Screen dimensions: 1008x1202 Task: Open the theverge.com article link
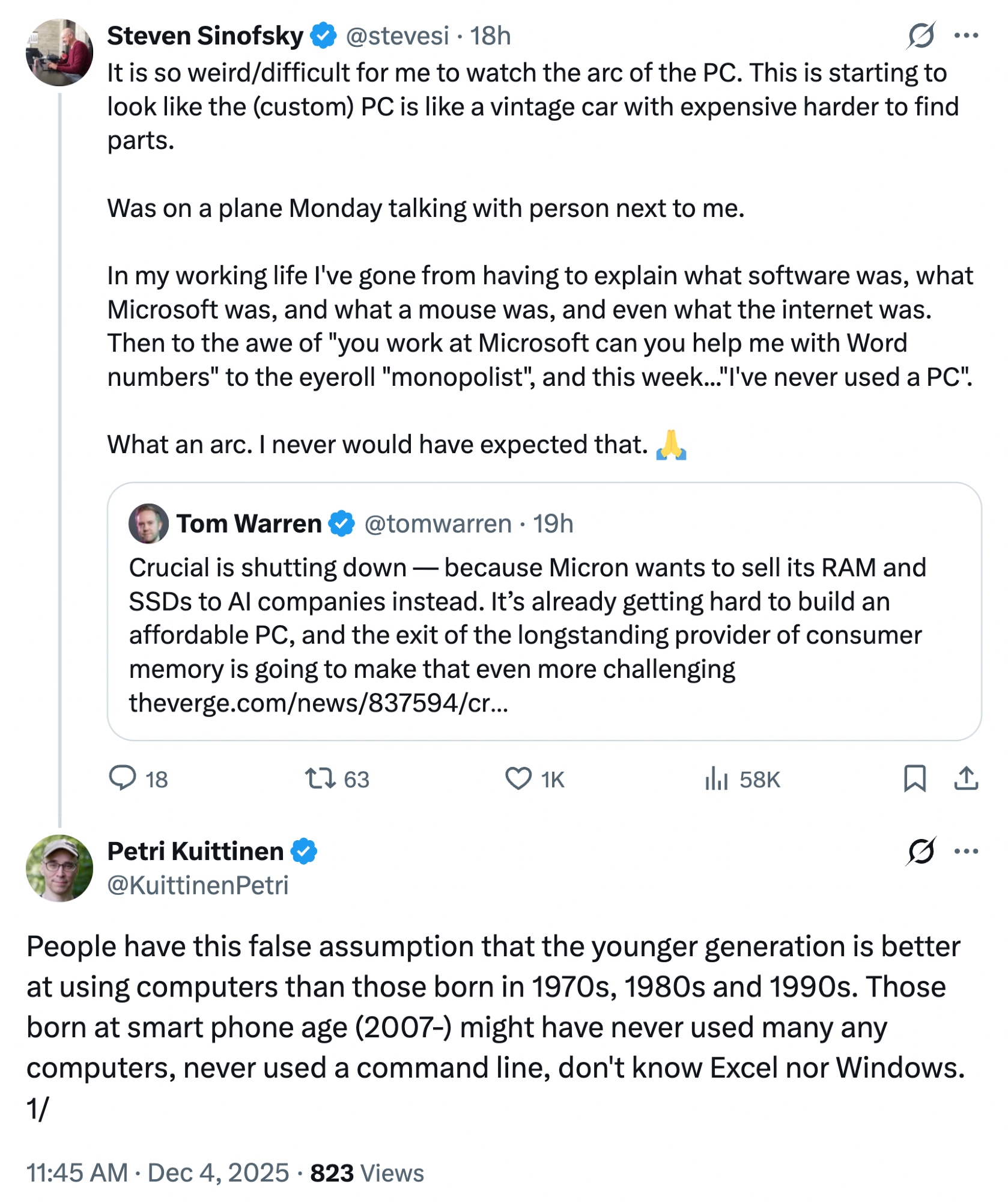click(x=318, y=703)
